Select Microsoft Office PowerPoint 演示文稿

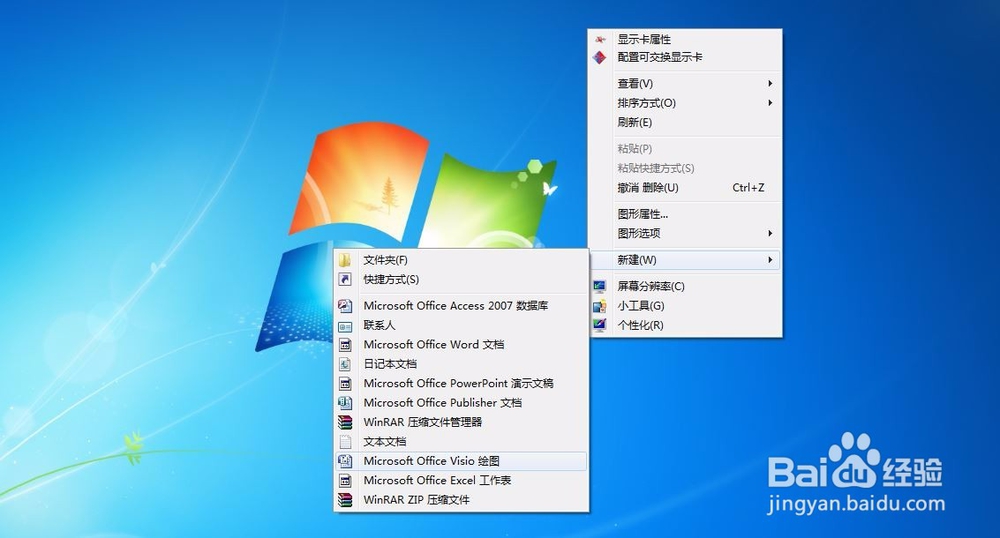461,384
